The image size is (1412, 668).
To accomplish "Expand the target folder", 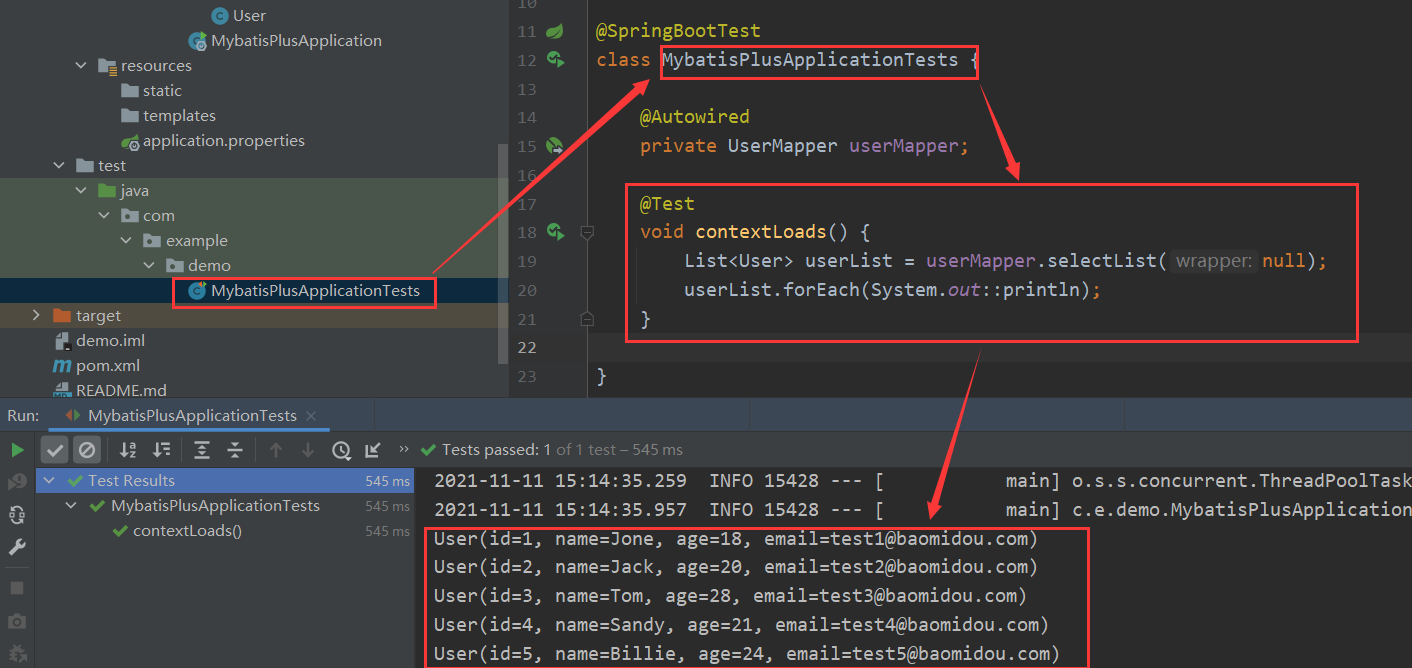I will (x=37, y=316).
